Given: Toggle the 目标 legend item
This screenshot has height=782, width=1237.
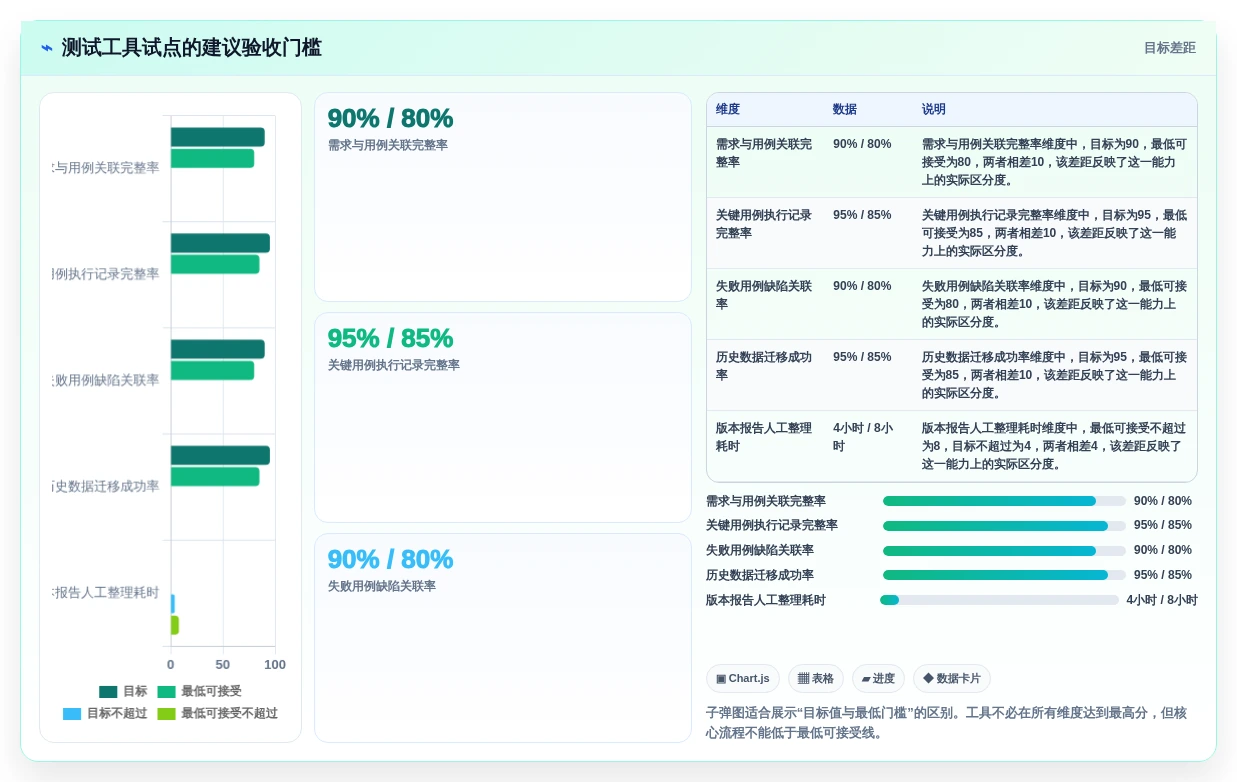Looking at the screenshot, I should coord(123,691).
